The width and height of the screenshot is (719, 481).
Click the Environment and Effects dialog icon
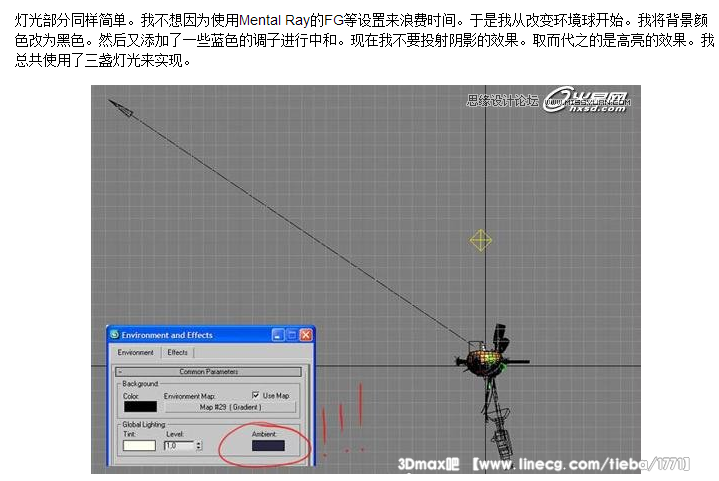click(x=115, y=335)
